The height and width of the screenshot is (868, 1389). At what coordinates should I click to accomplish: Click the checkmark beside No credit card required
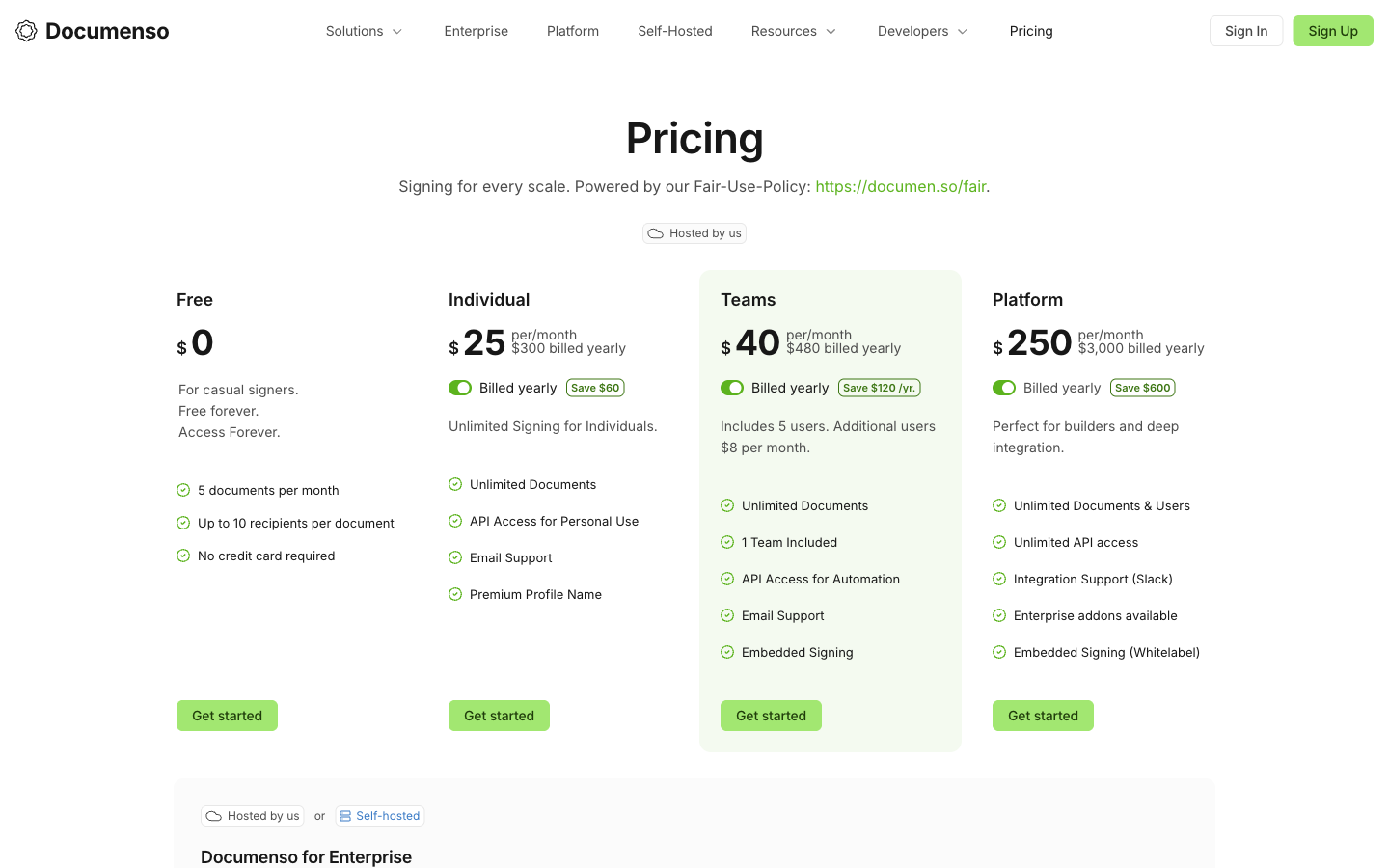(x=183, y=556)
